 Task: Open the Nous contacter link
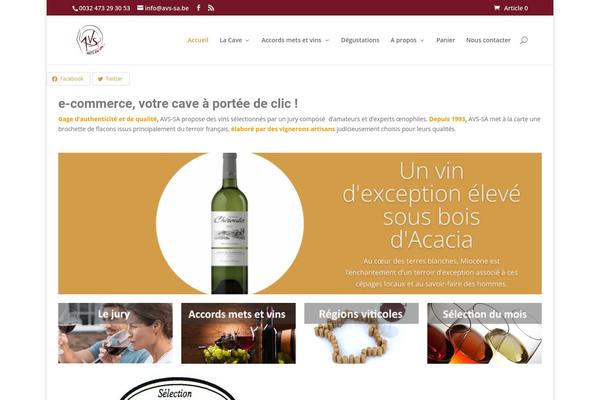(x=488, y=40)
